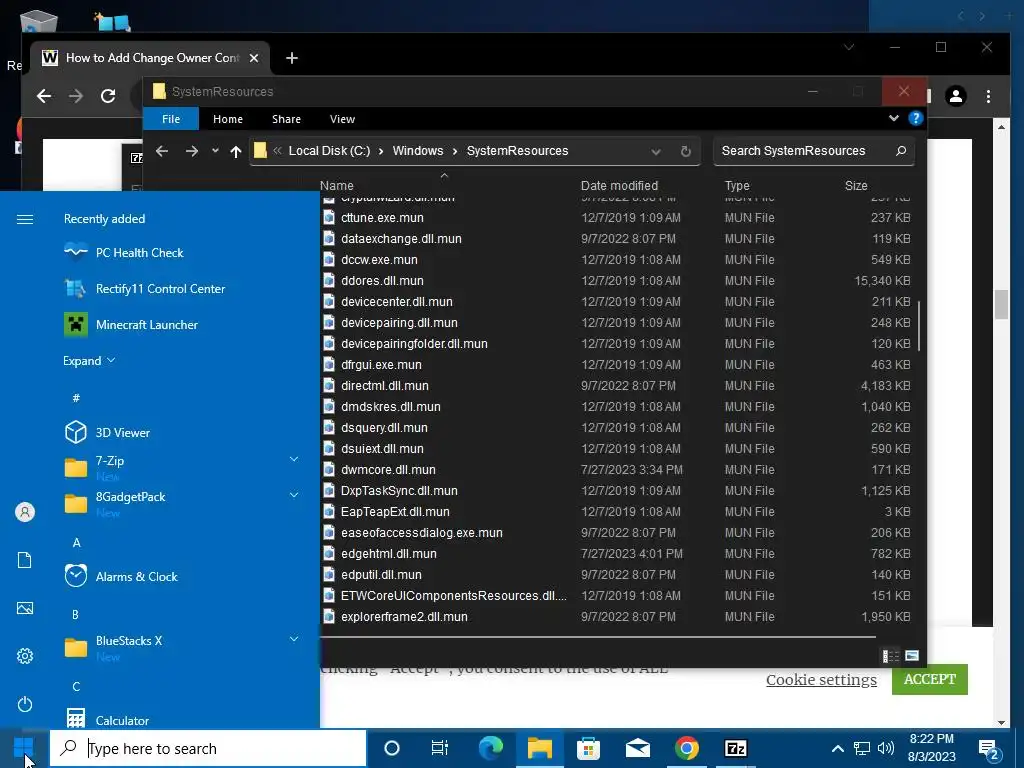Image resolution: width=1024 pixels, height=768 pixels.
Task: Open a new Chrome tab
Action: (x=292, y=58)
